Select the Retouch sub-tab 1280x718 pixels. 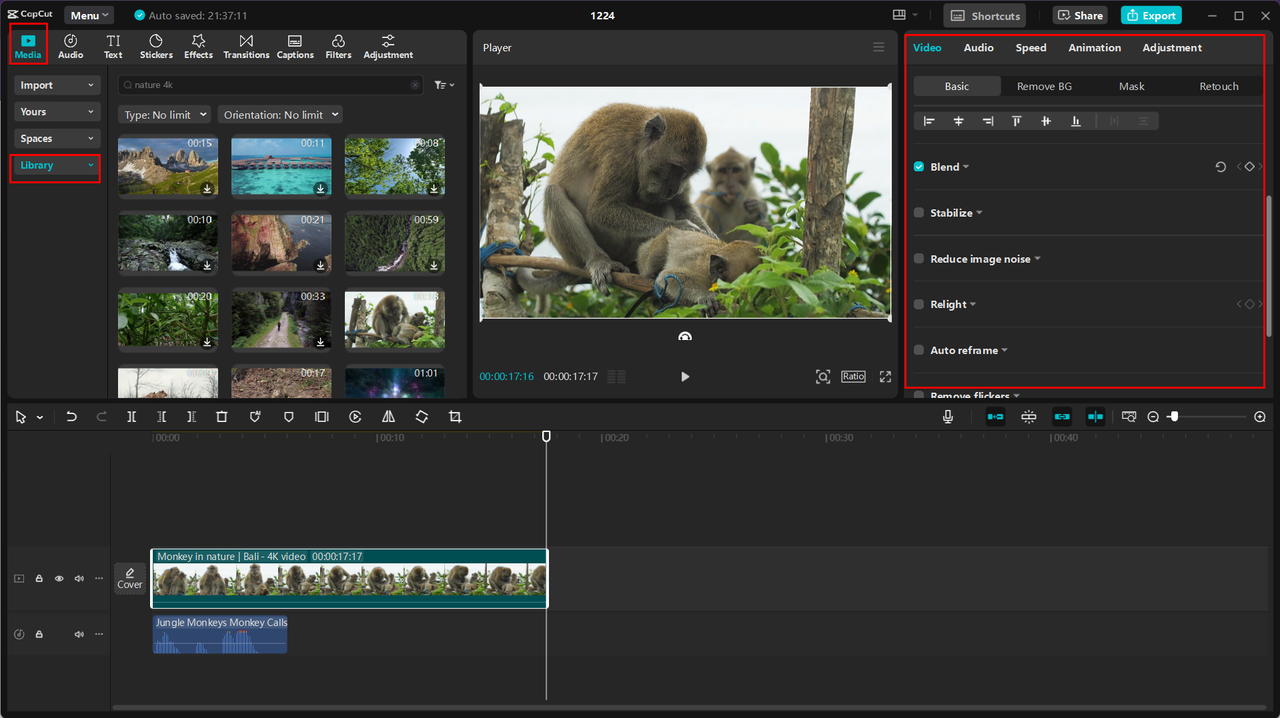pos(1219,86)
